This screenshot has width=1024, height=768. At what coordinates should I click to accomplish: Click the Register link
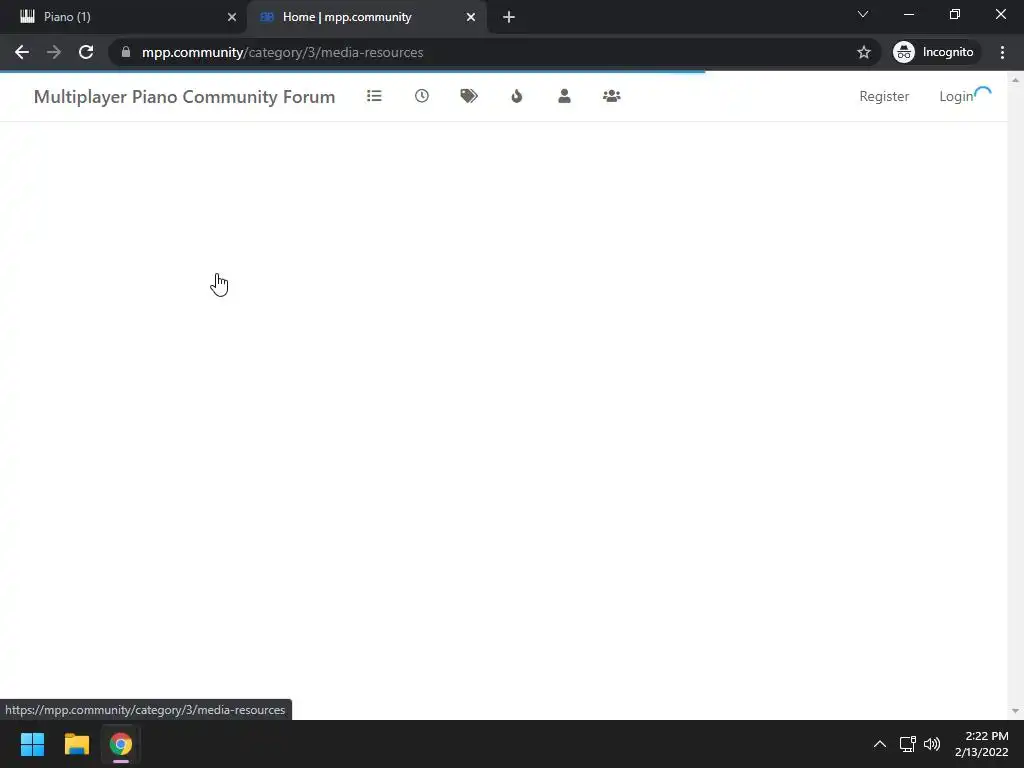(884, 96)
